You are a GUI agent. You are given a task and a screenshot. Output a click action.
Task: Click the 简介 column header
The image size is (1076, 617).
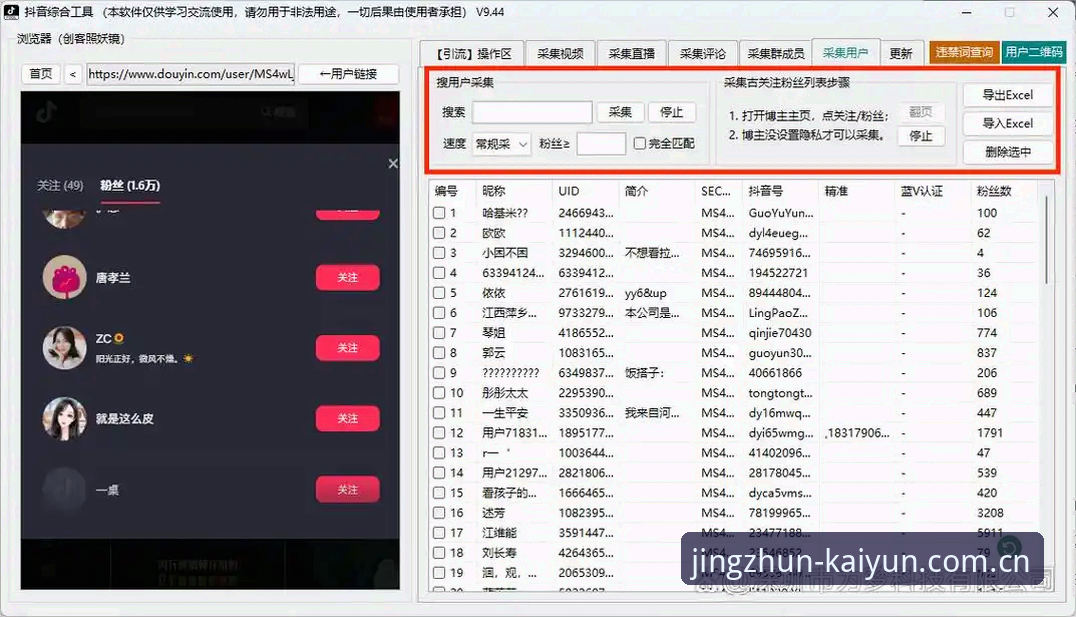657,191
